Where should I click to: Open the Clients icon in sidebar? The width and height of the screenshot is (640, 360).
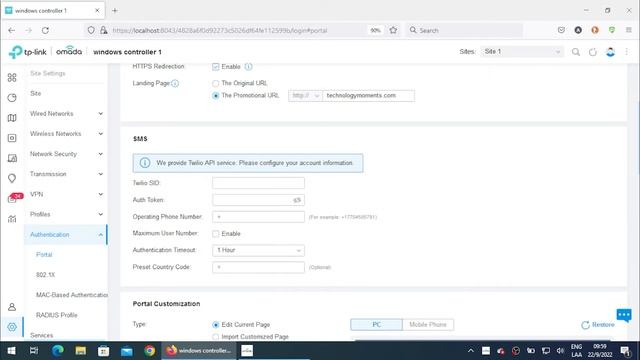[12, 158]
